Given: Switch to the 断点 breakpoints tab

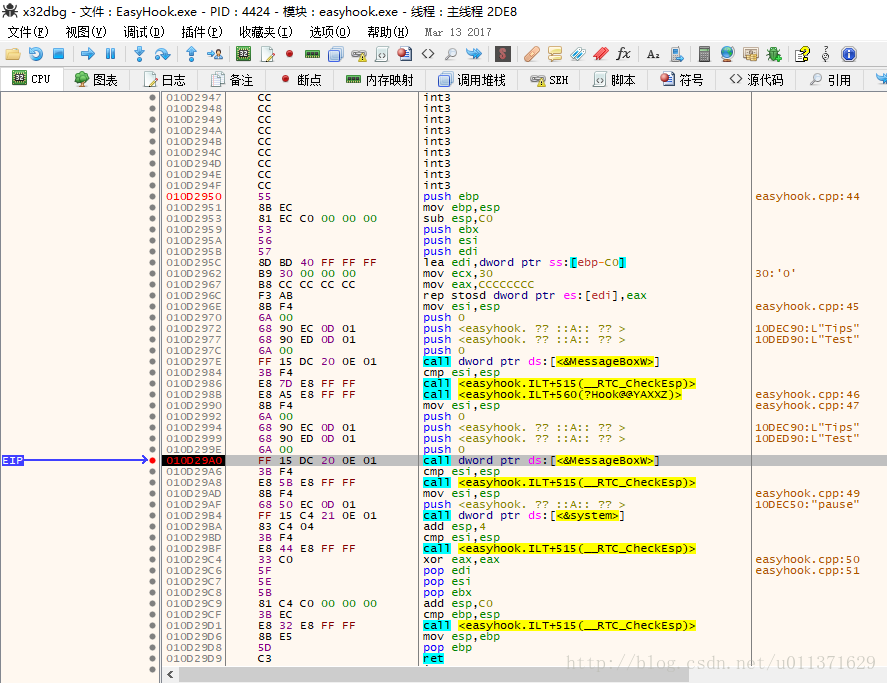Looking at the screenshot, I should [x=299, y=79].
